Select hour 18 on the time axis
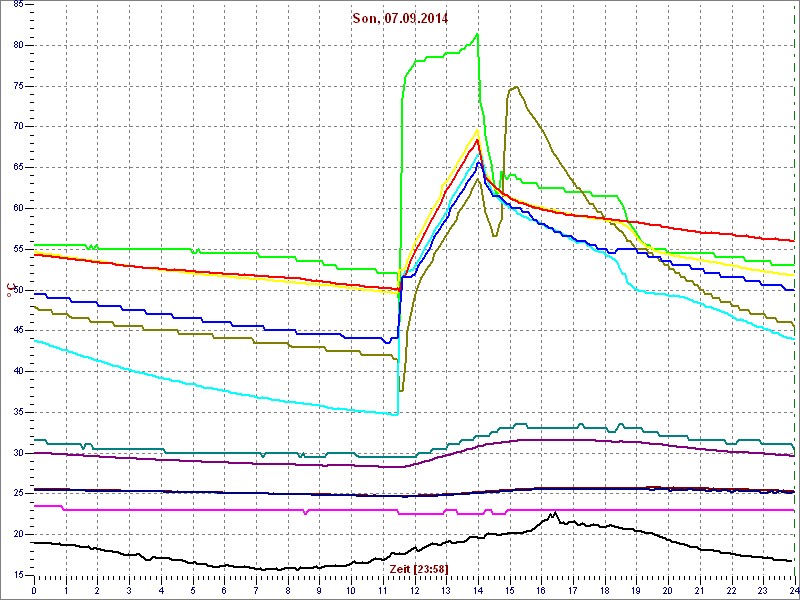Screen dimensions: 800x600 604,590
